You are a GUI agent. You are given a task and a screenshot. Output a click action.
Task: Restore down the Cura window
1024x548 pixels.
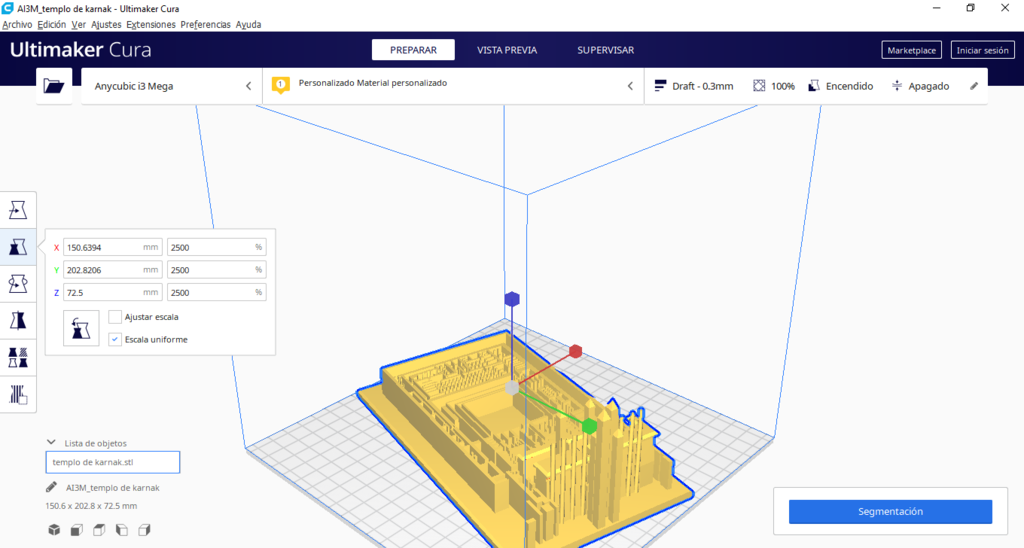(970, 8)
